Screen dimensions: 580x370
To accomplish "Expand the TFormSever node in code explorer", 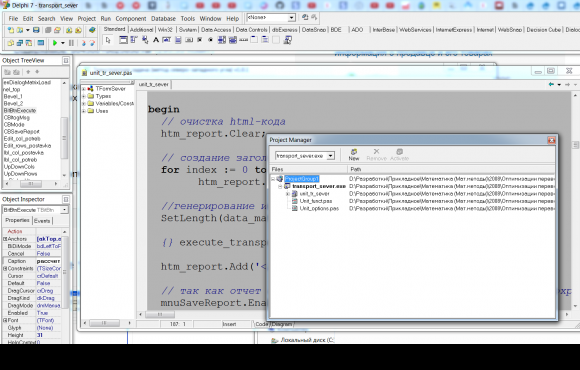I will click(x=84, y=89).
